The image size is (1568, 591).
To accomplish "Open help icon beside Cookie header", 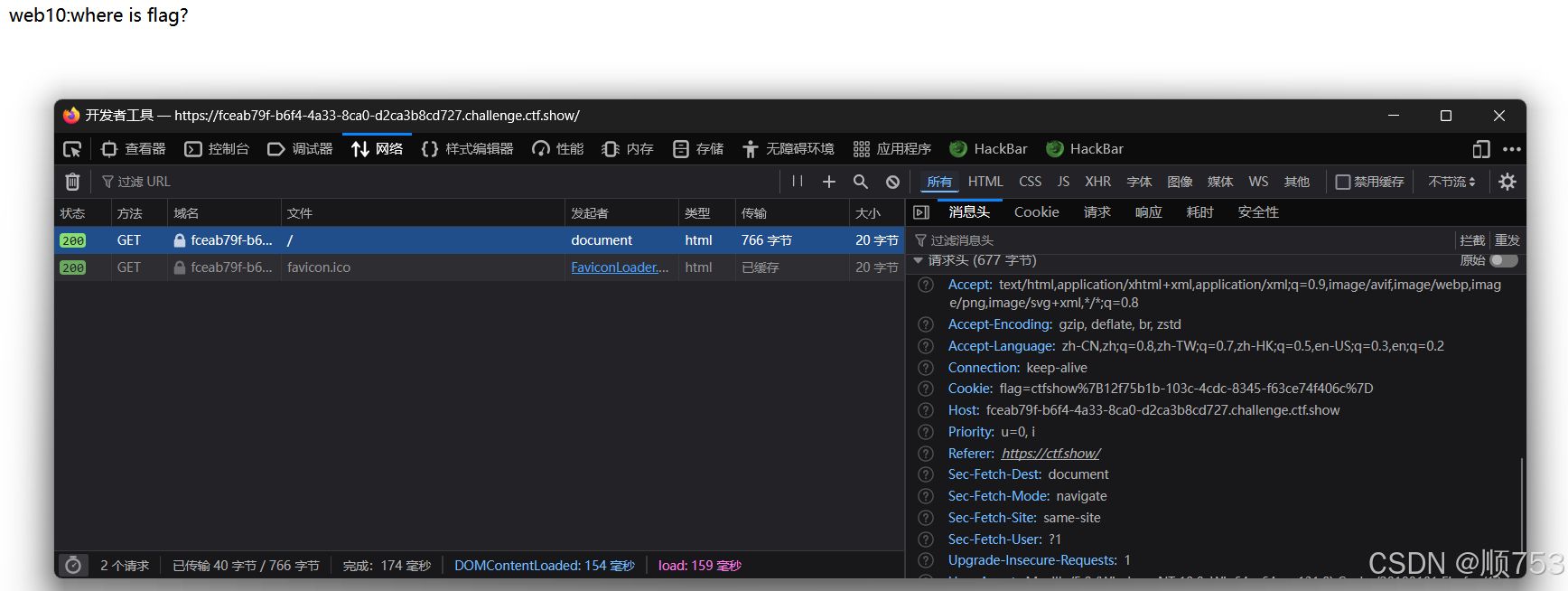I will tap(926, 389).
